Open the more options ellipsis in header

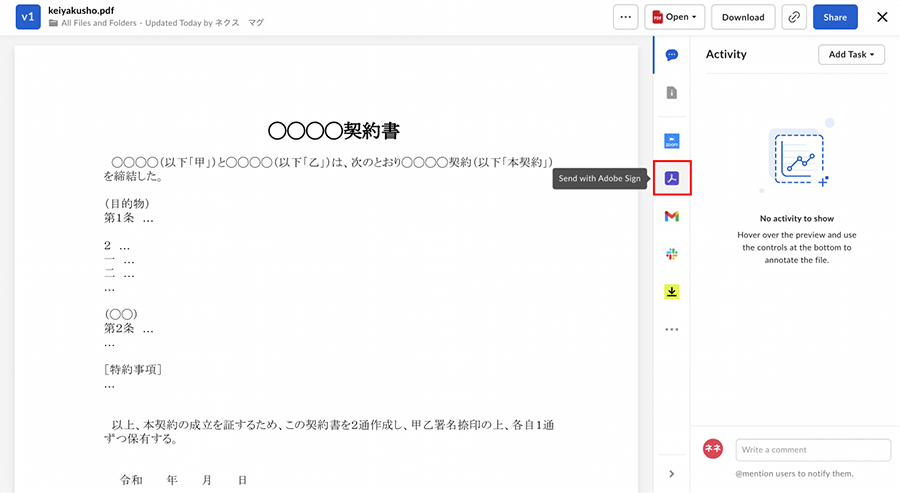tap(626, 17)
